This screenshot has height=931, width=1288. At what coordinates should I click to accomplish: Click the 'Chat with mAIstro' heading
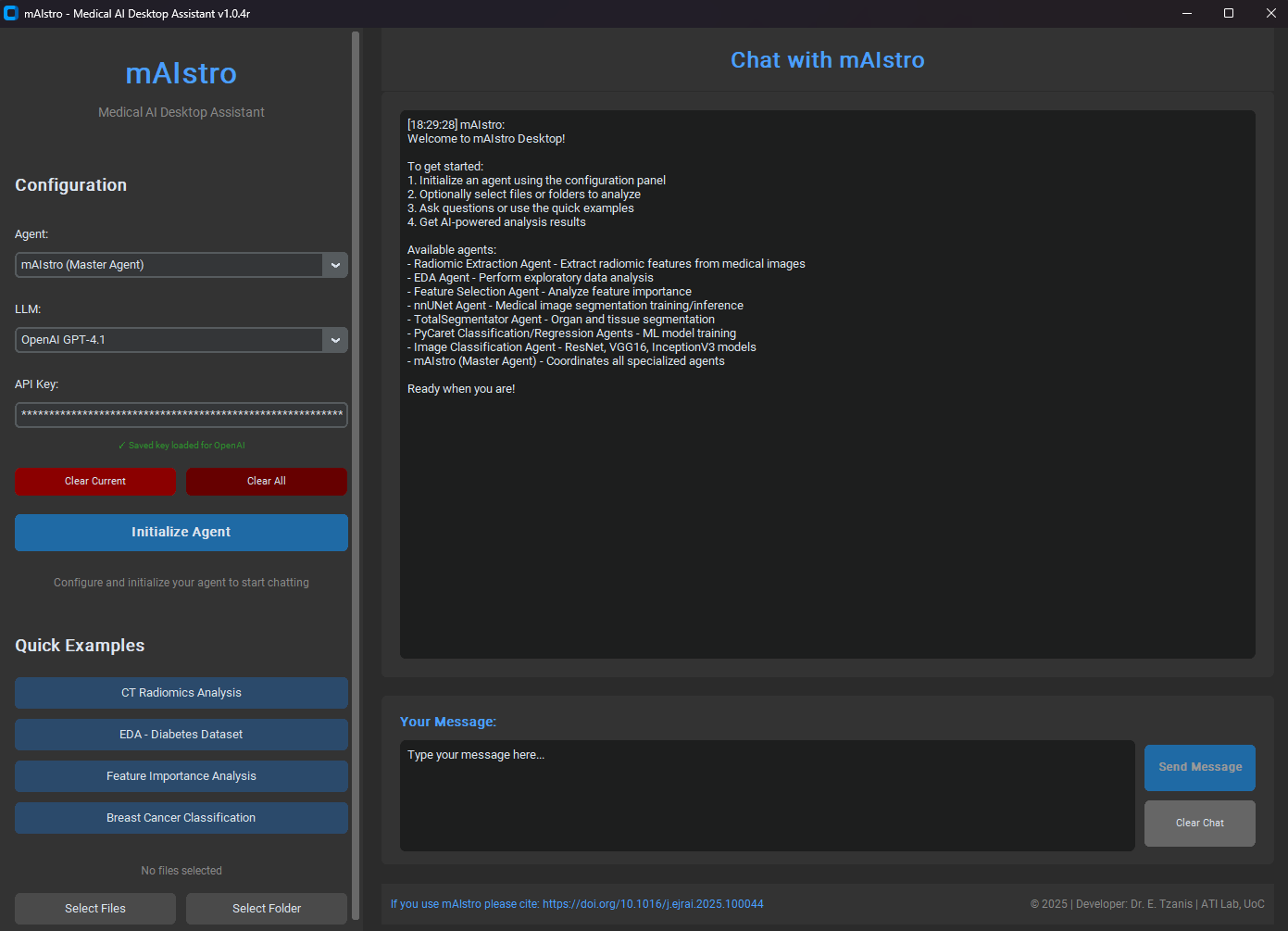(x=828, y=60)
